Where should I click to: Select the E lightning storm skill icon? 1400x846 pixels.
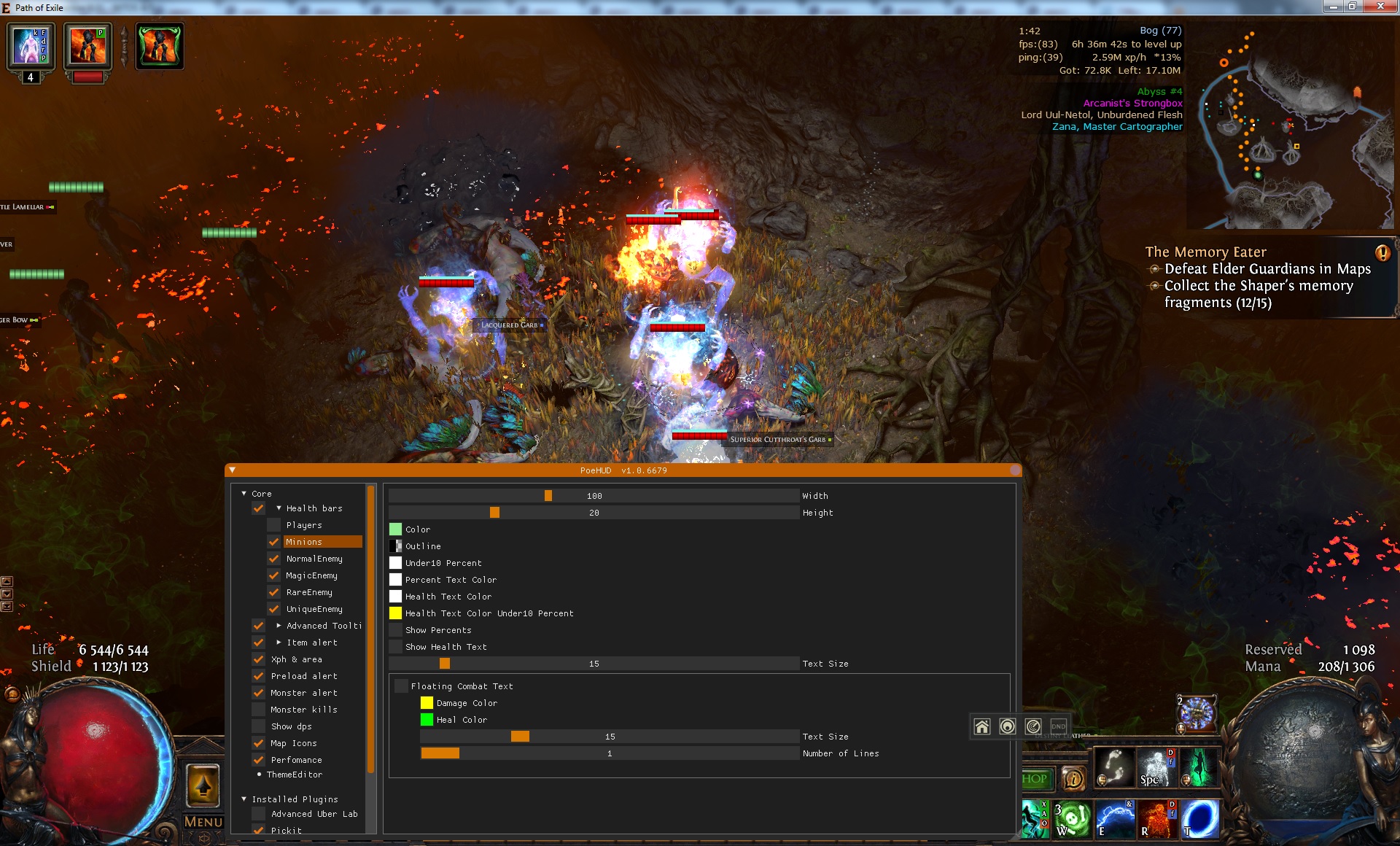click(1115, 818)
